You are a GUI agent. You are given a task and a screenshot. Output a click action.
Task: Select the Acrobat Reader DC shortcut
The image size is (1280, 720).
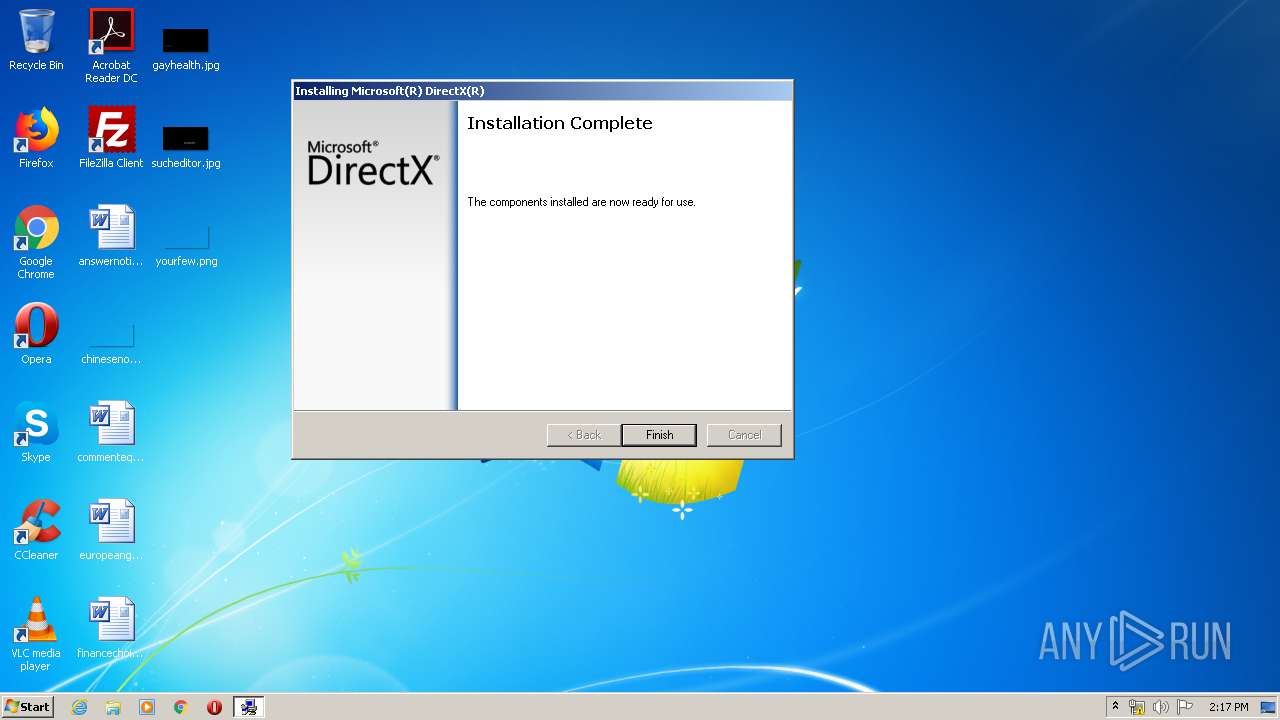pos(111,46)
